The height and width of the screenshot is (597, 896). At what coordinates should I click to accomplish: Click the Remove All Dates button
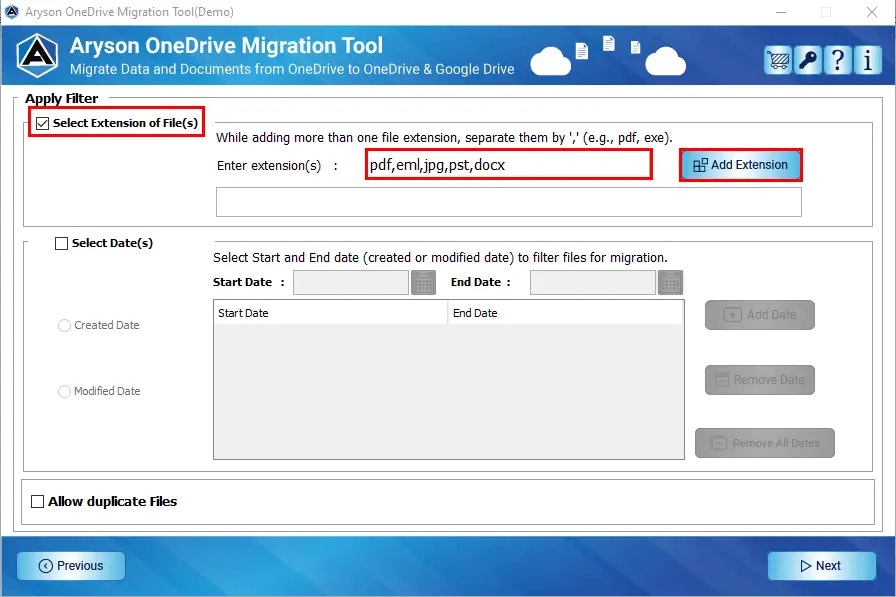coord(765,443)
